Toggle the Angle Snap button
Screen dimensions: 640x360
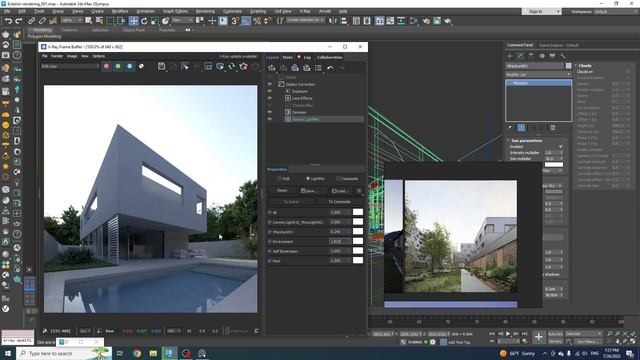(246, 20)
